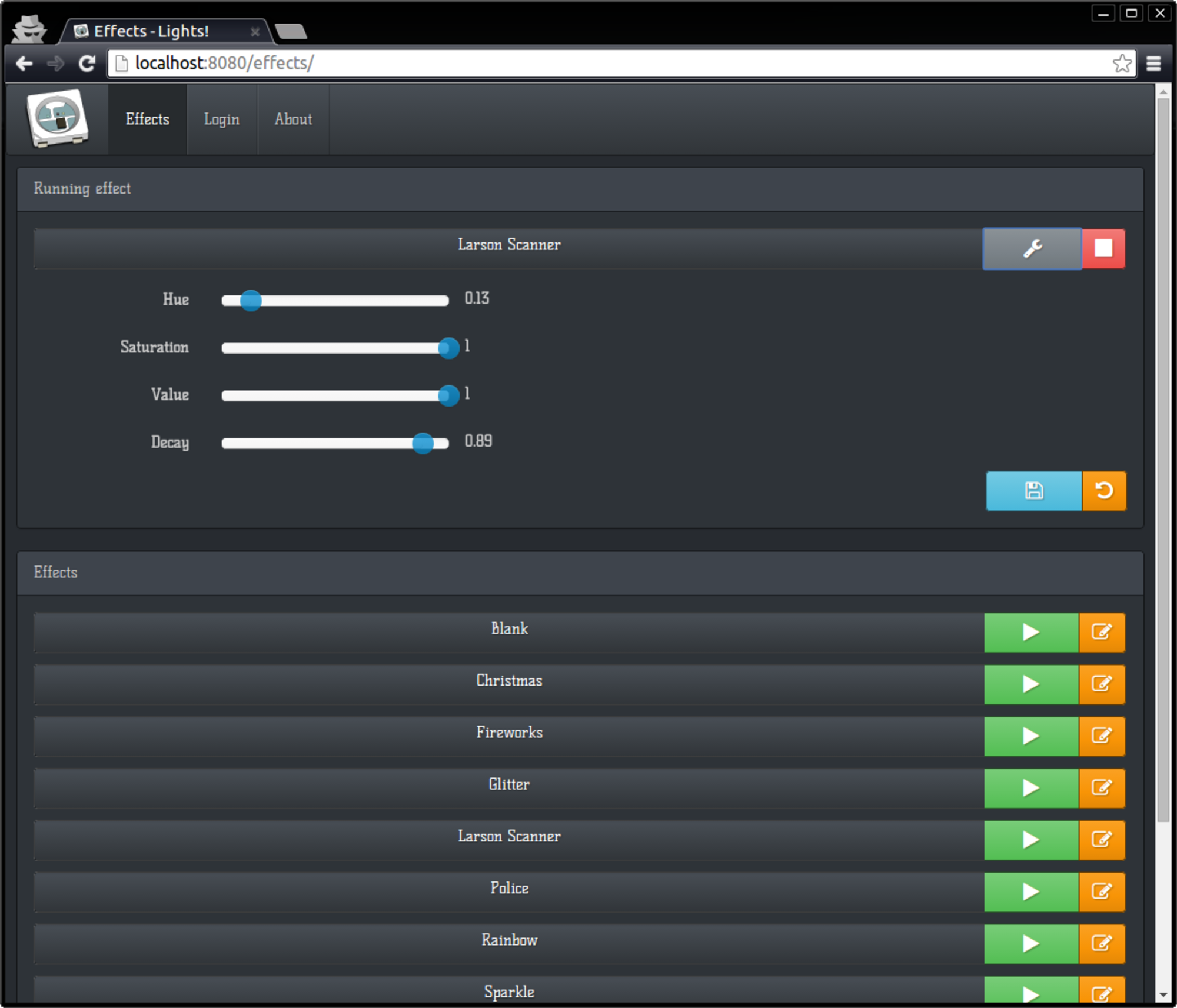This screenshot has width=1177, height=1008.
Task: Edit the Blank effect
Action: coord(1102,633)
